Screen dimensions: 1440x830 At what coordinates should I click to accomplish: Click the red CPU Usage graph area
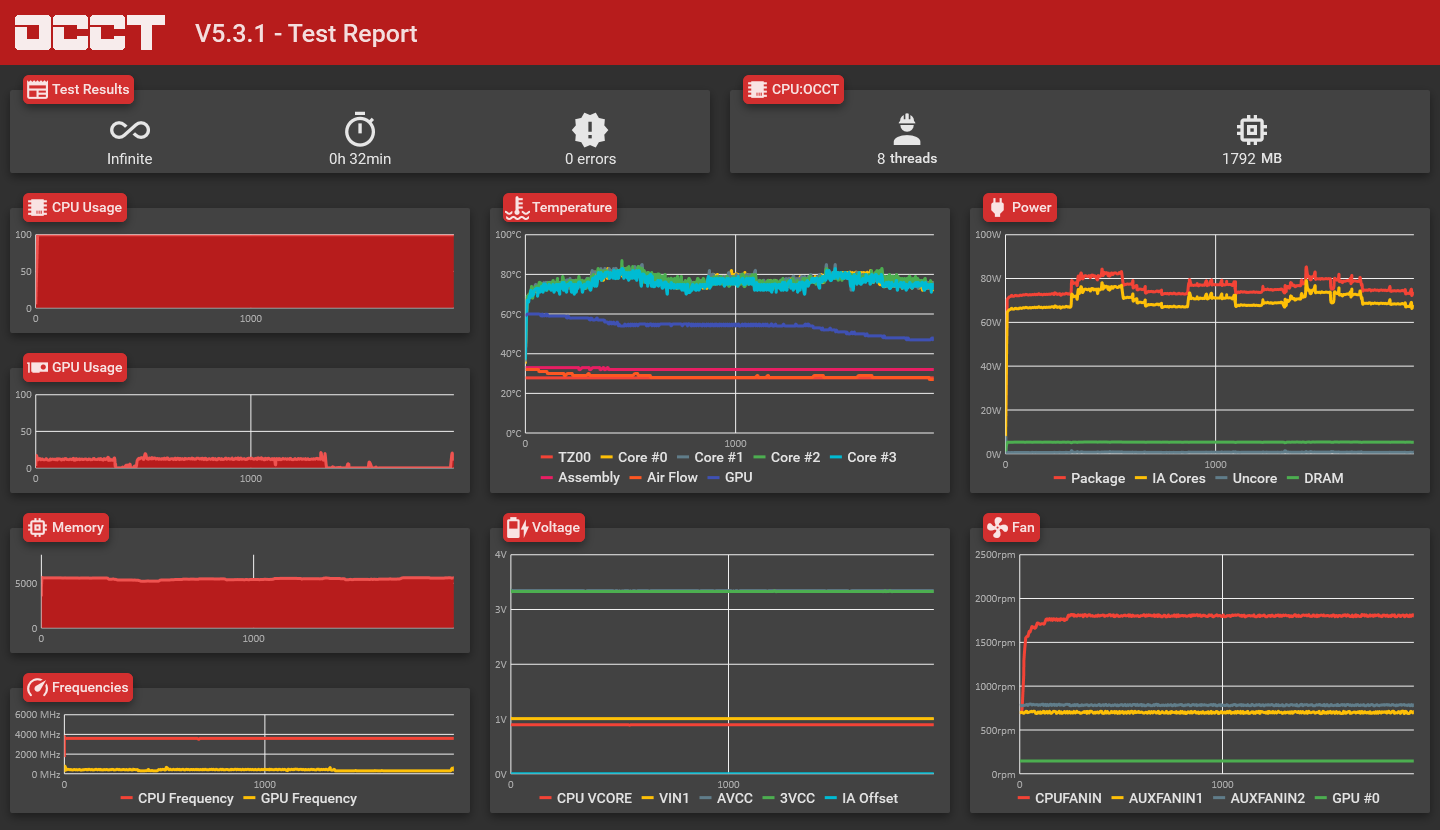point(245,270)
